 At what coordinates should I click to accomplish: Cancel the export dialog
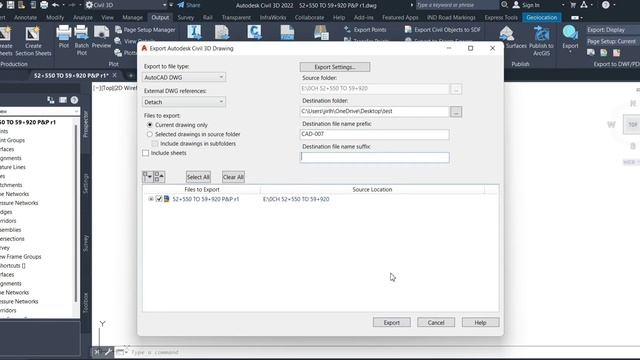click(436, 322)
